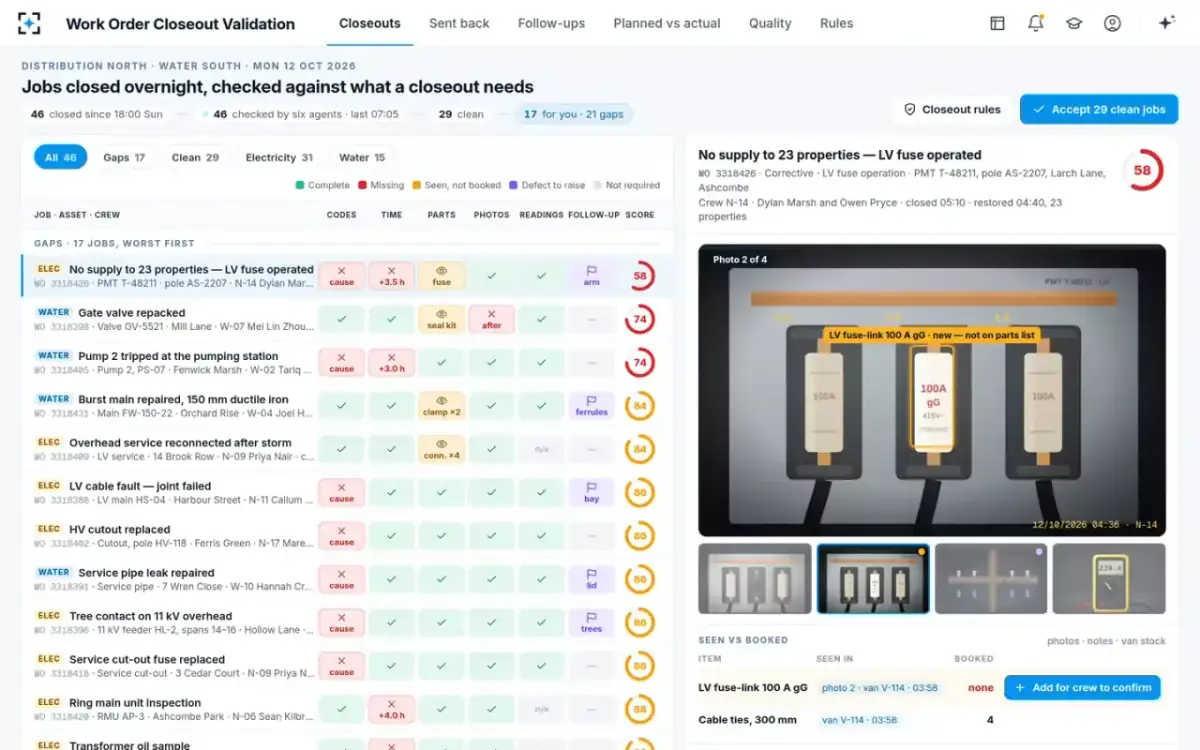
Task: Select the Electricity 31 filter chip
Action: [279, 157]
